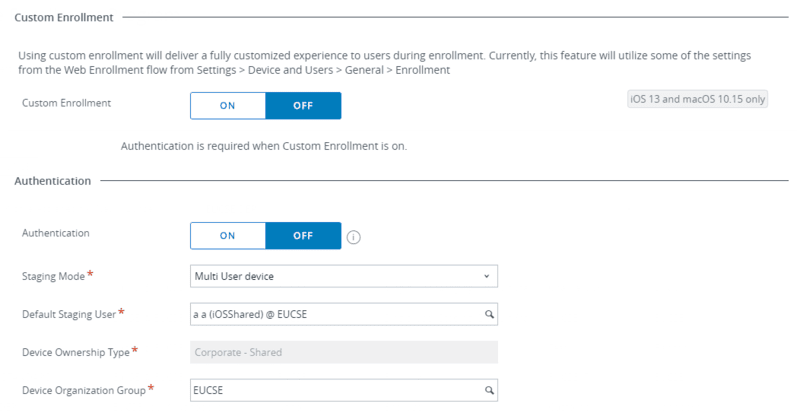Click the iOS 13 and macOS 10.15 only tag
Screen dimensions: 797x416
pos(697,99)
